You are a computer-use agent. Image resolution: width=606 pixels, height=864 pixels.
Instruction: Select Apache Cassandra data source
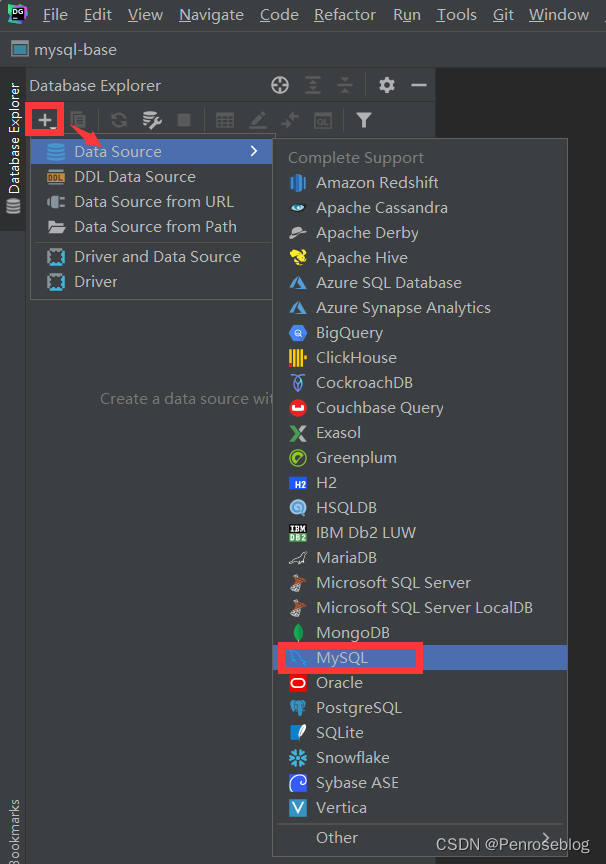click(x=420, y=208)
